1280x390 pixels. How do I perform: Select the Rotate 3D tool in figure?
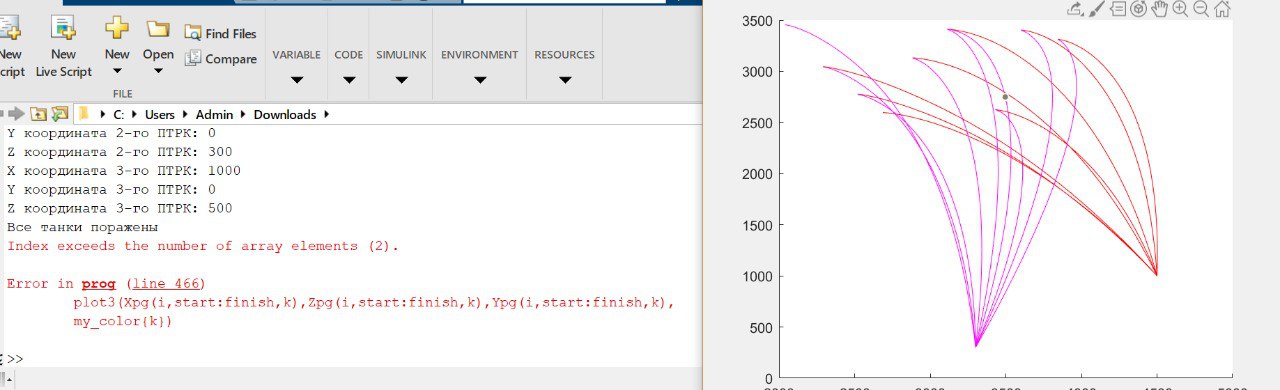point(1139,9)
